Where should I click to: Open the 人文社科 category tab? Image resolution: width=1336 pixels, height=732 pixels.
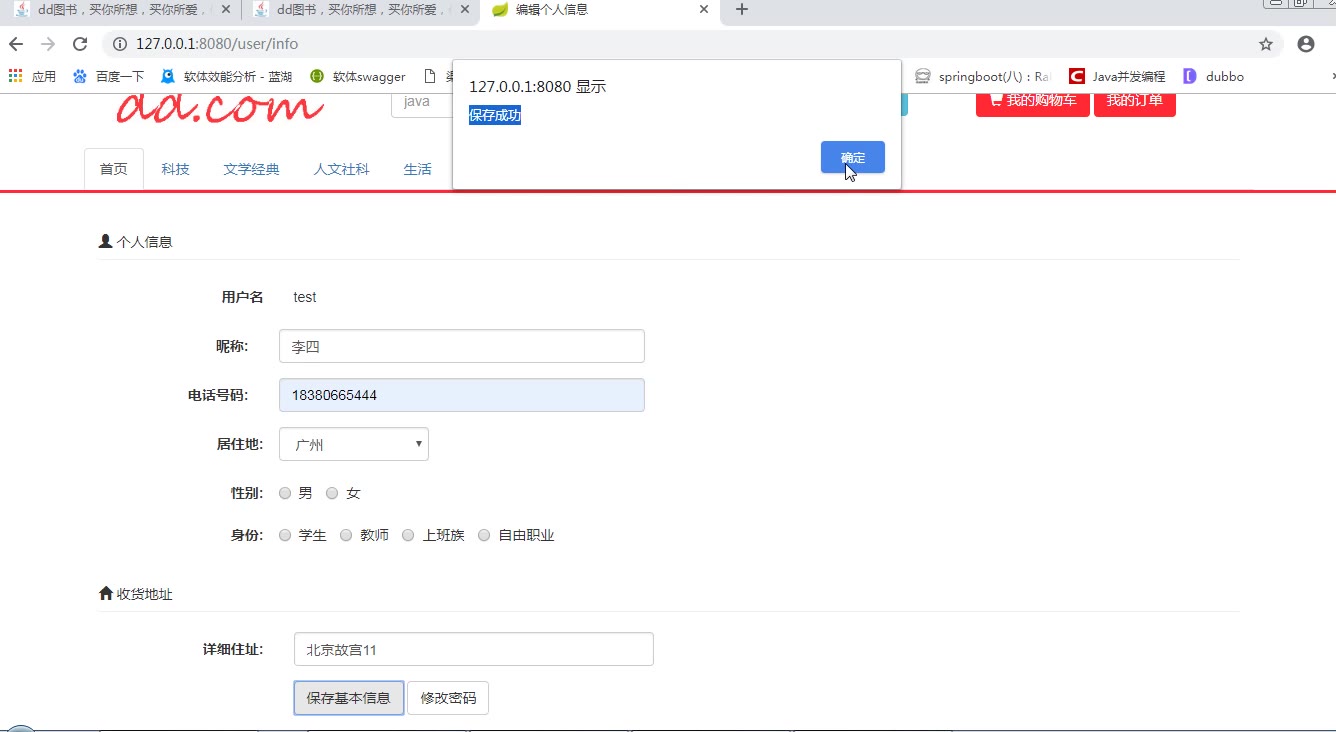tap(341, 169)
